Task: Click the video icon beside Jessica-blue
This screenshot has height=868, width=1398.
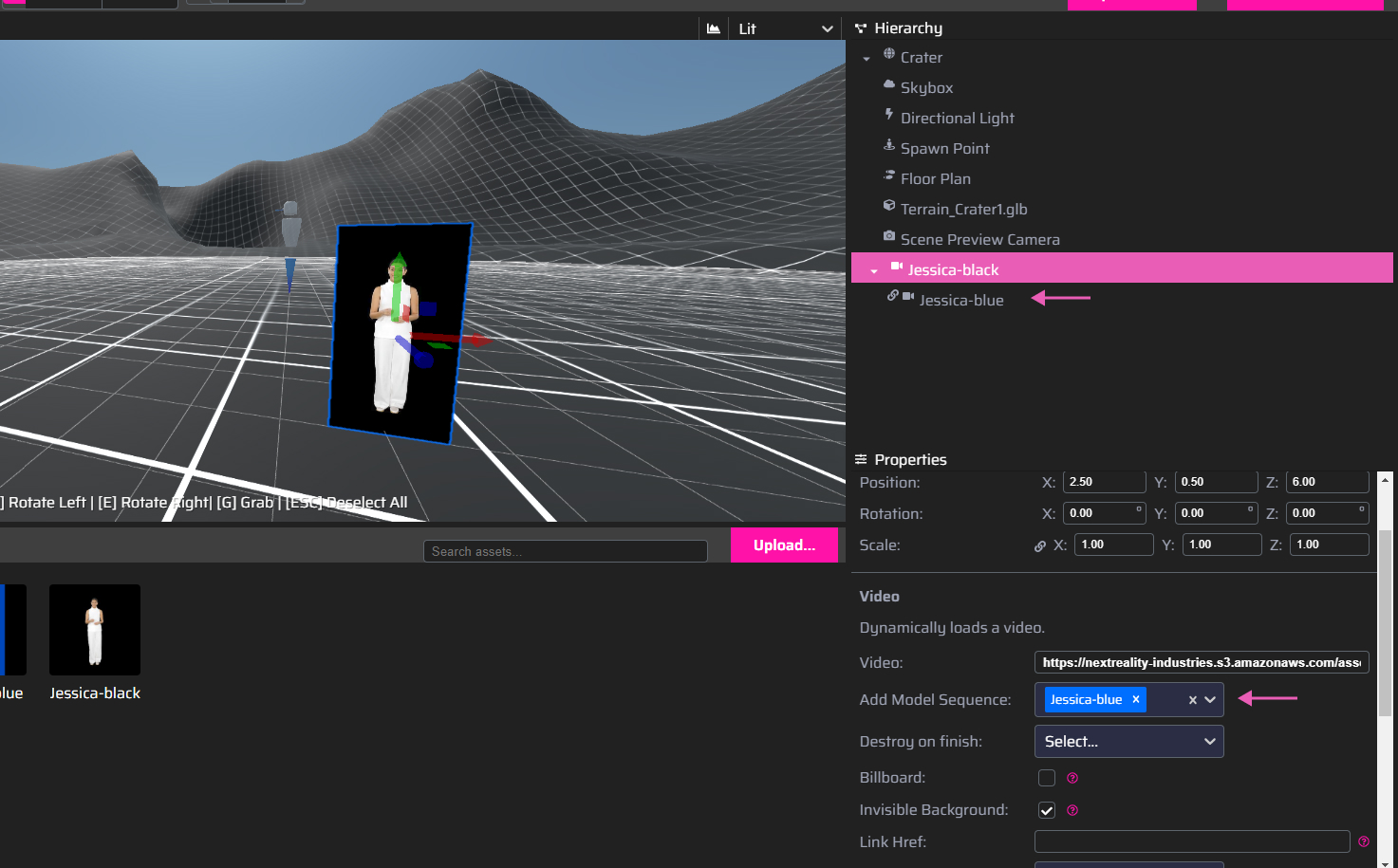Action: tap(908, 297)
